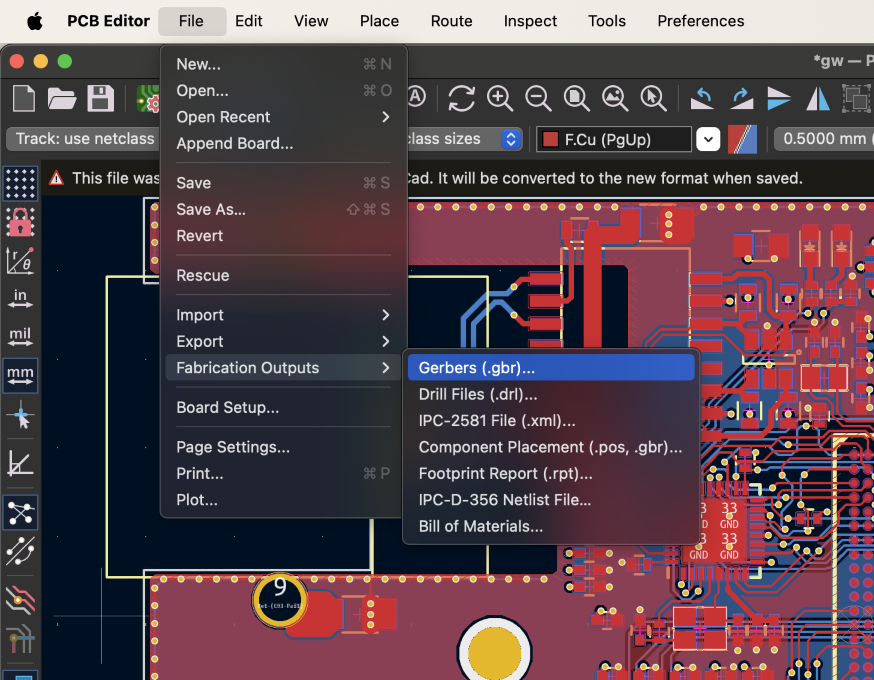The image size is (874, 680).
Task: Open the Apple menu
Action: click(35, 21)
